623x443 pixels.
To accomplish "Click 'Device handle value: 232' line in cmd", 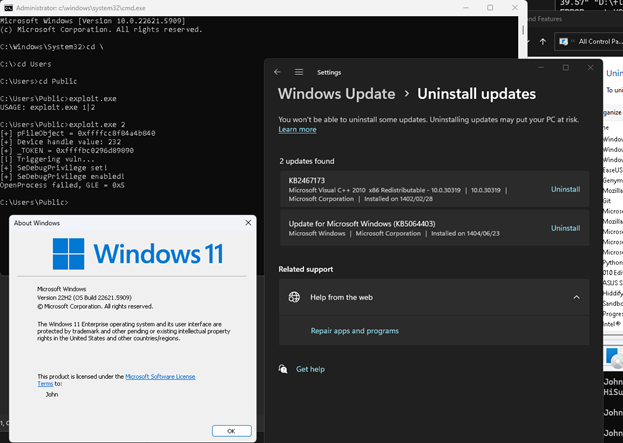I will pyautogui.click(x=60, y=142).
